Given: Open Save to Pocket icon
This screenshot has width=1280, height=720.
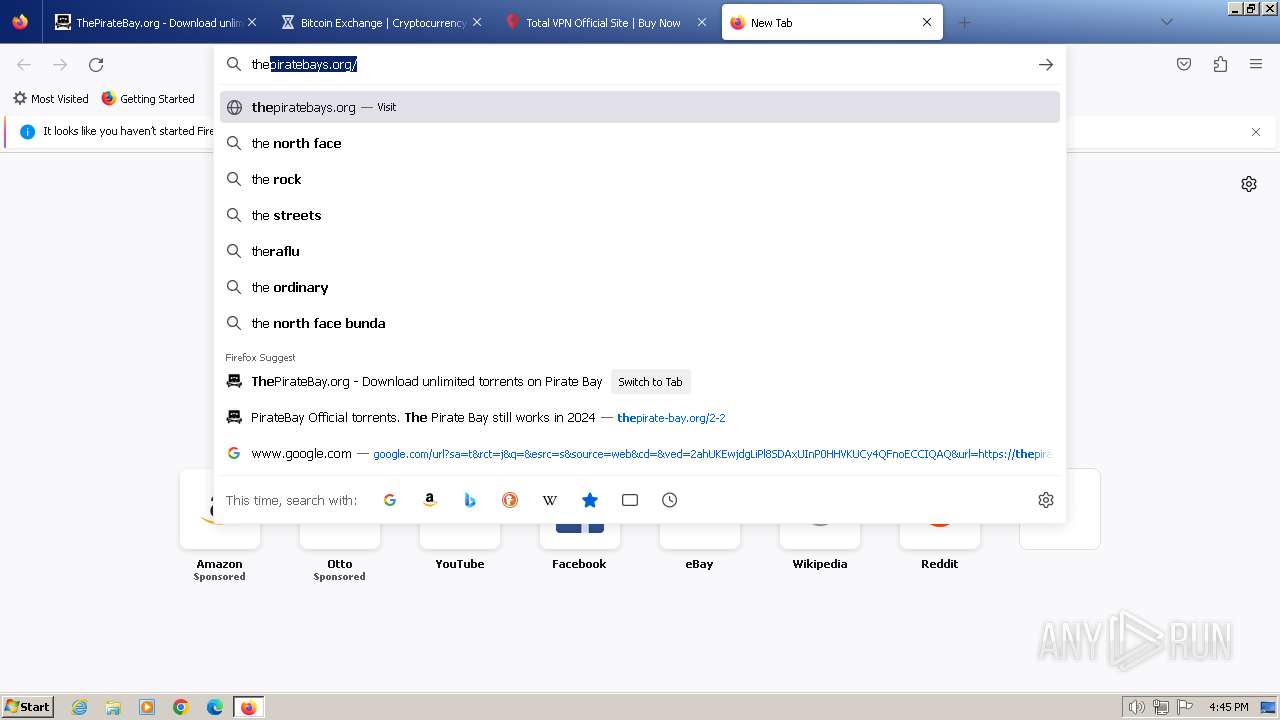Looking at the screenshot, I should 1184,64.
